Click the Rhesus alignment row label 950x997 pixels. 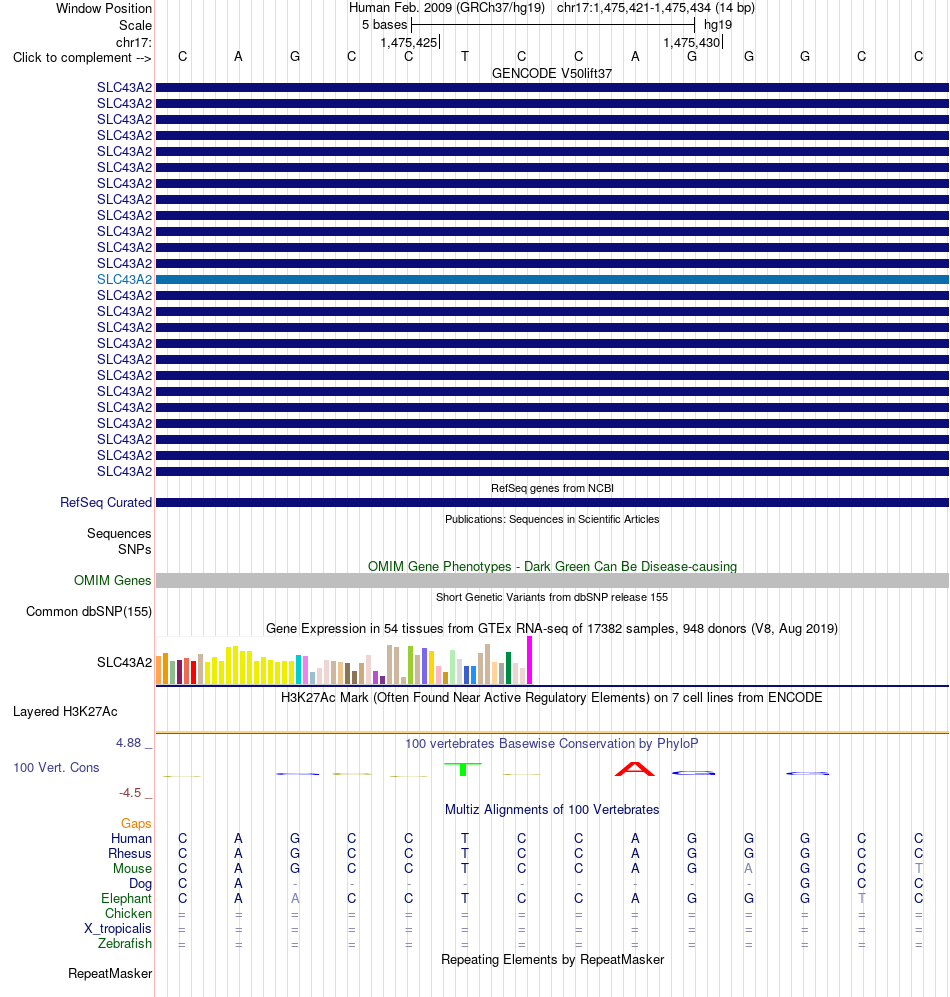(130, 853)
